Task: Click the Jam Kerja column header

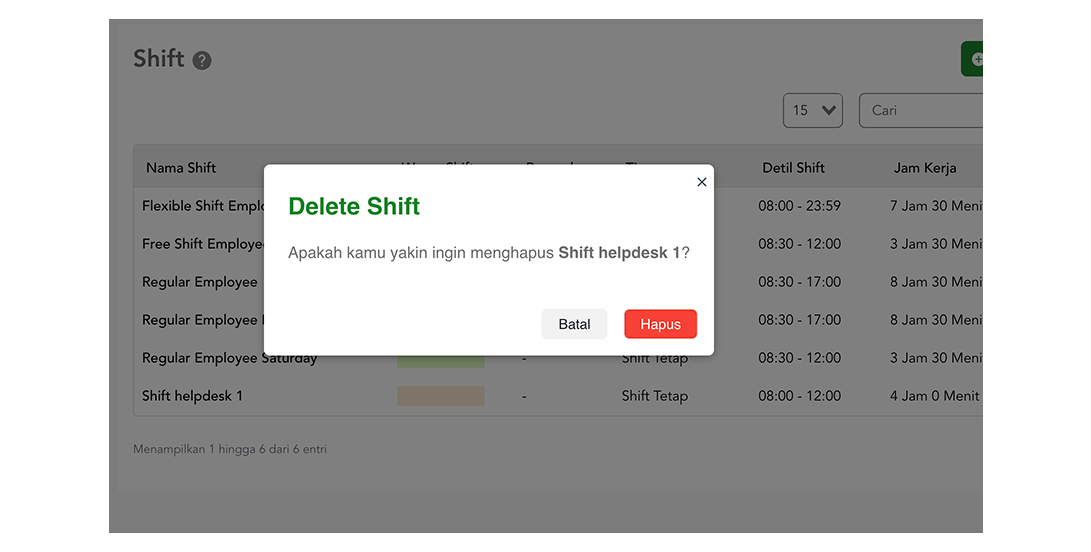Action: click(x=924, y=168)
